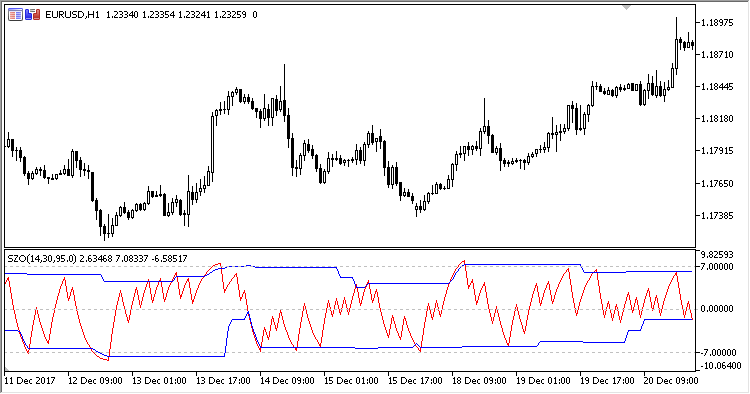Click the chart shift triangle marker at top
The image size is (750, 394).
coord(627,7)
